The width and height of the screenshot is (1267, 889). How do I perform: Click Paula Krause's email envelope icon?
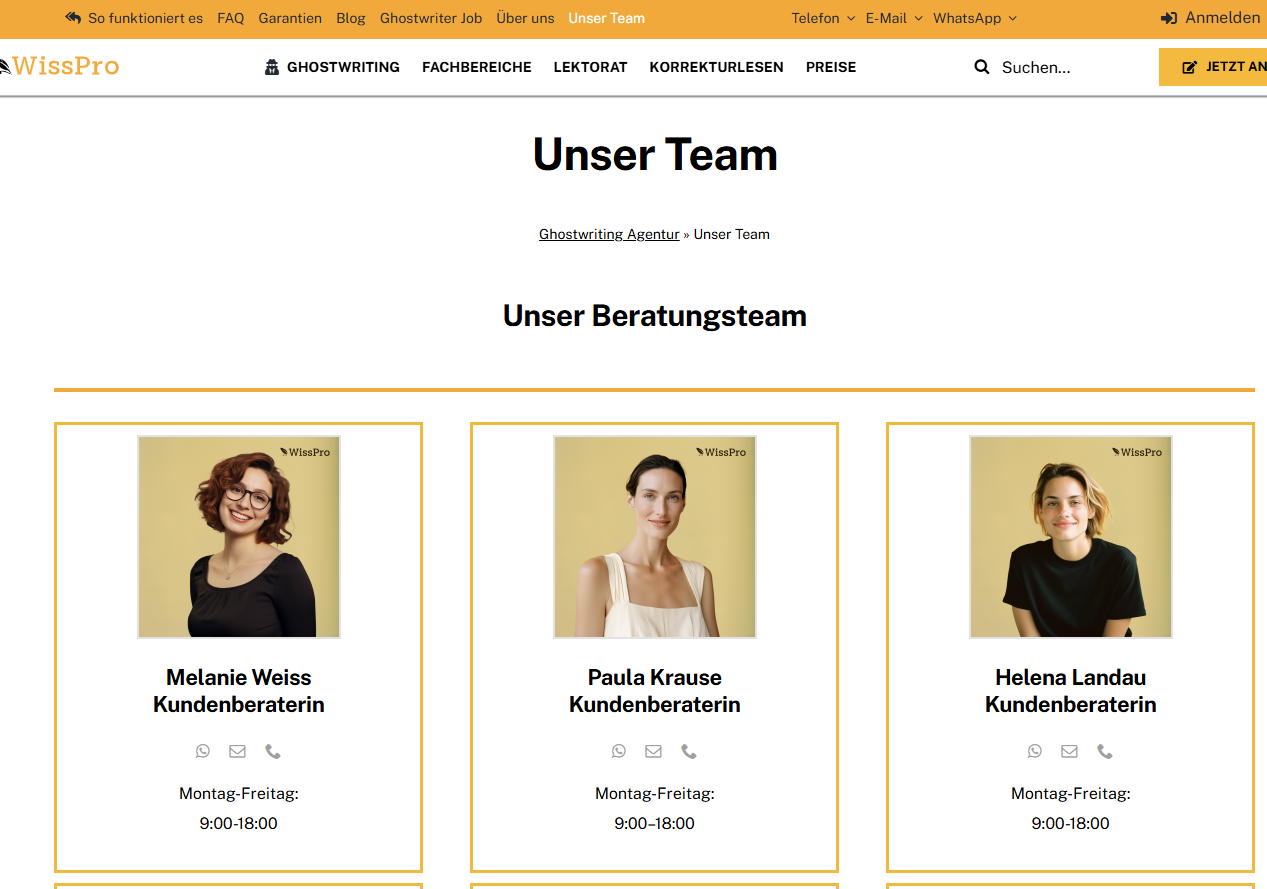coord(653,751)
